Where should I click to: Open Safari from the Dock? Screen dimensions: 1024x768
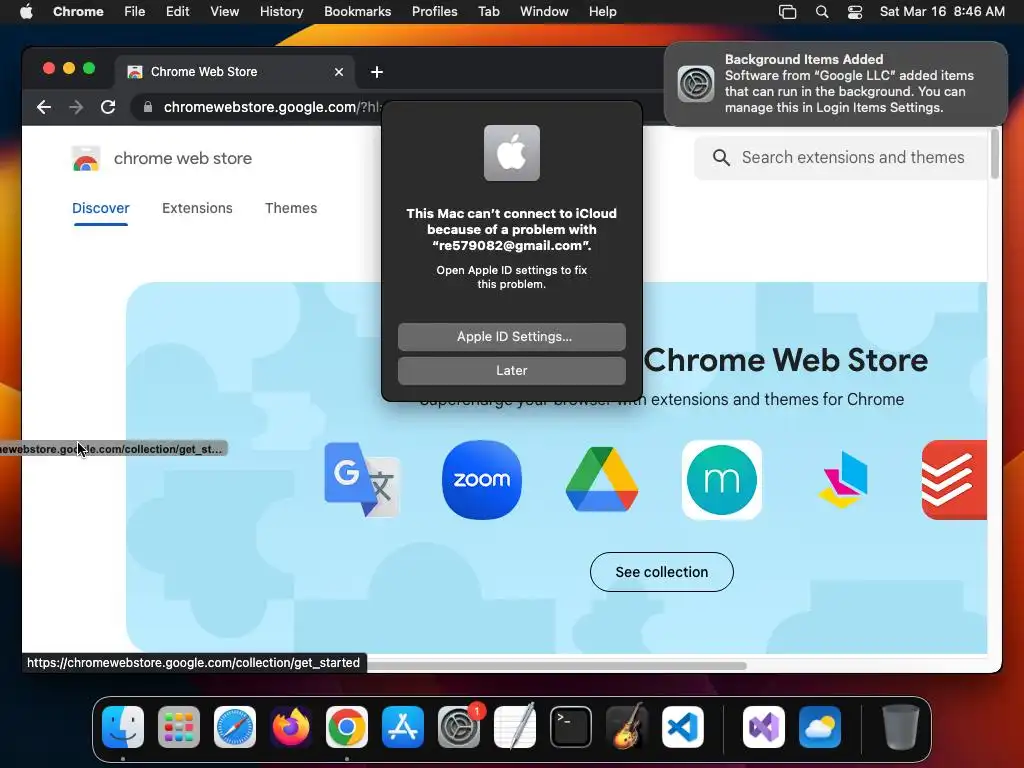pos(234,727)
